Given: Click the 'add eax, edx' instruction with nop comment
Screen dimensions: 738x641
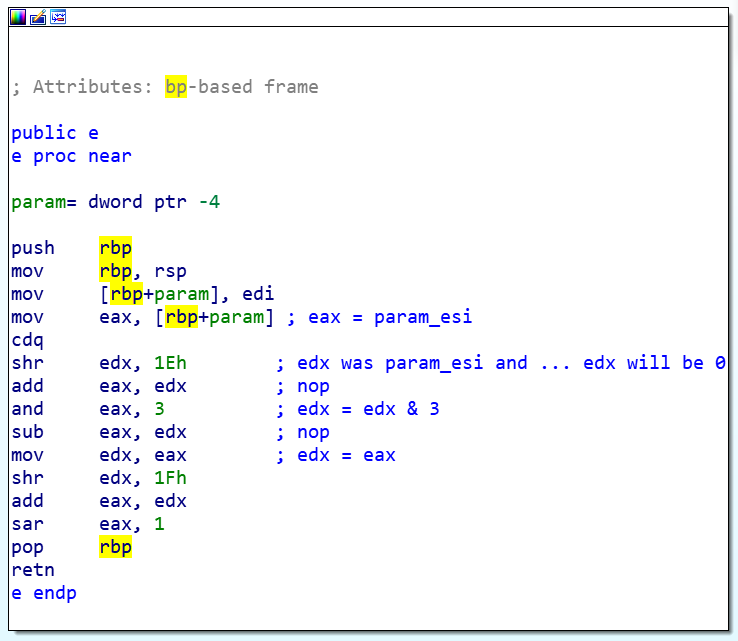Looking at the screenshot, I should coord(99,386).
